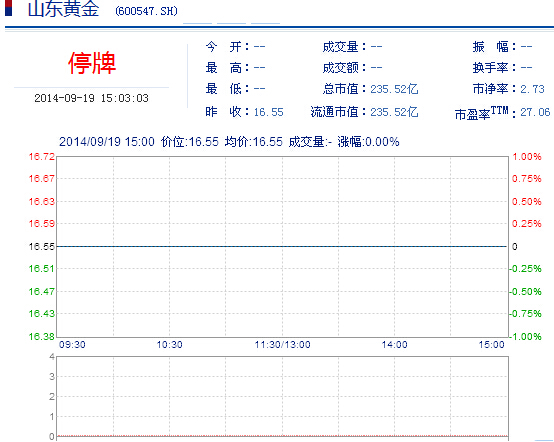The width and height of the screenshot is (554, 442).
Task: Click the red 0.75% axis label
Action: pos(527,178)
